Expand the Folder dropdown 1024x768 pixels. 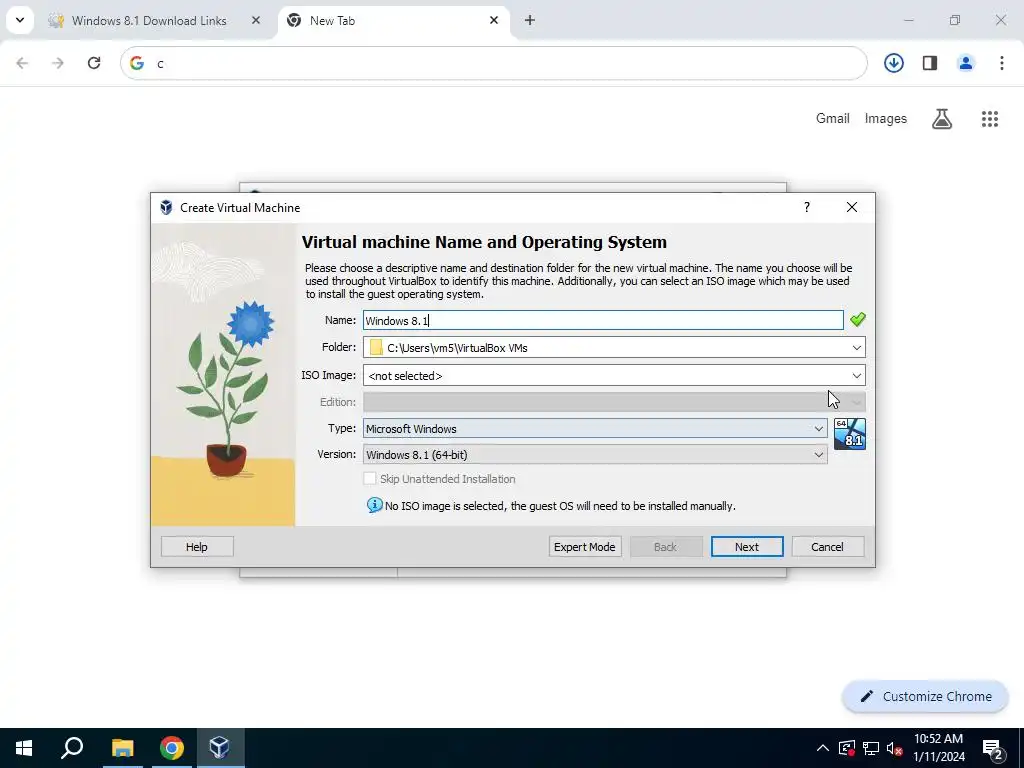(856, 347)
